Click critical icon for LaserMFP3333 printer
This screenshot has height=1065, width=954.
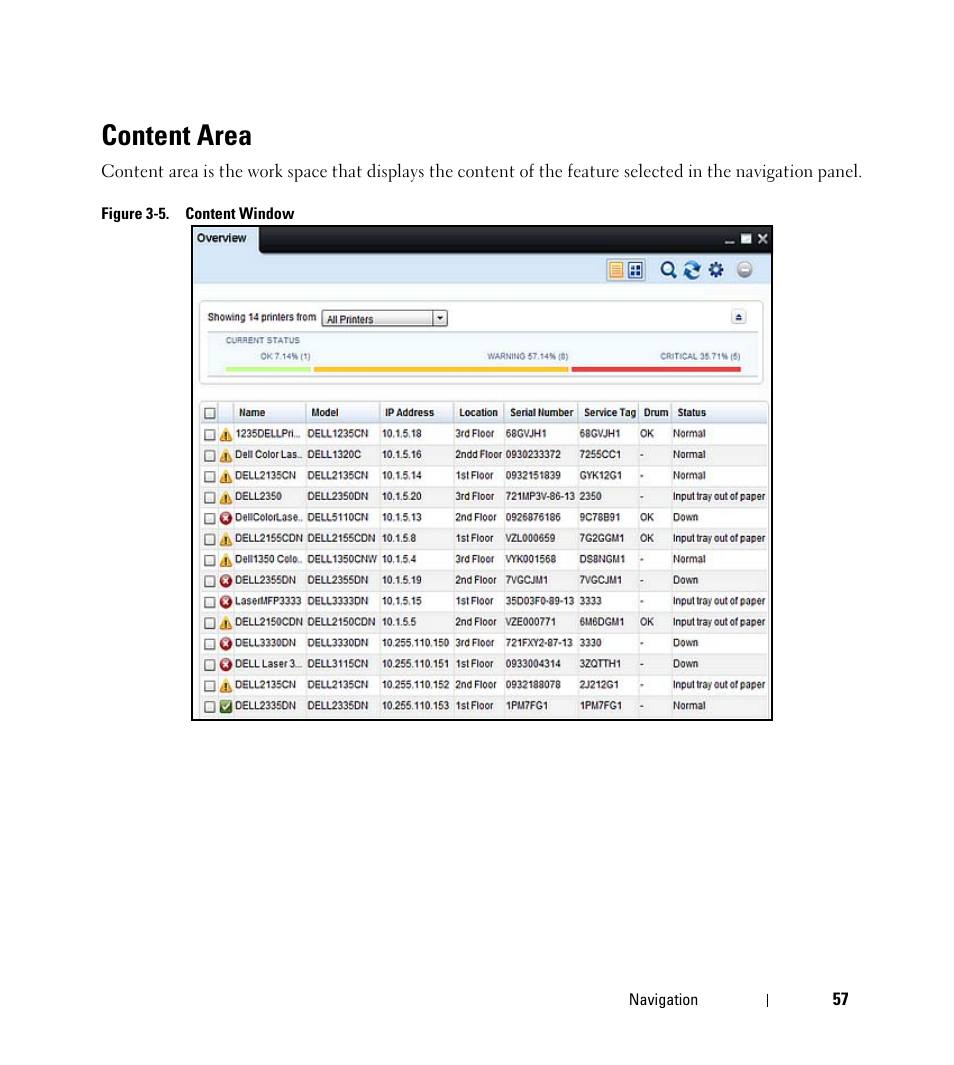(225, 602)
